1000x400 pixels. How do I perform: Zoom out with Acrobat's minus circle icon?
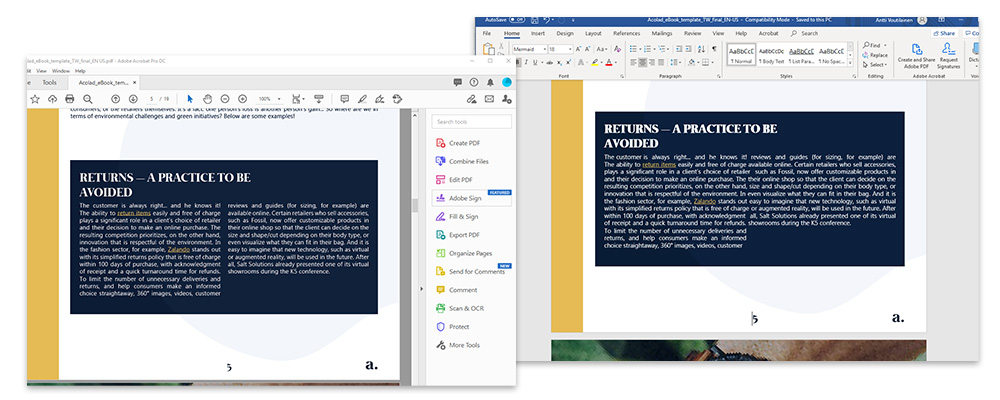(224, 99)
